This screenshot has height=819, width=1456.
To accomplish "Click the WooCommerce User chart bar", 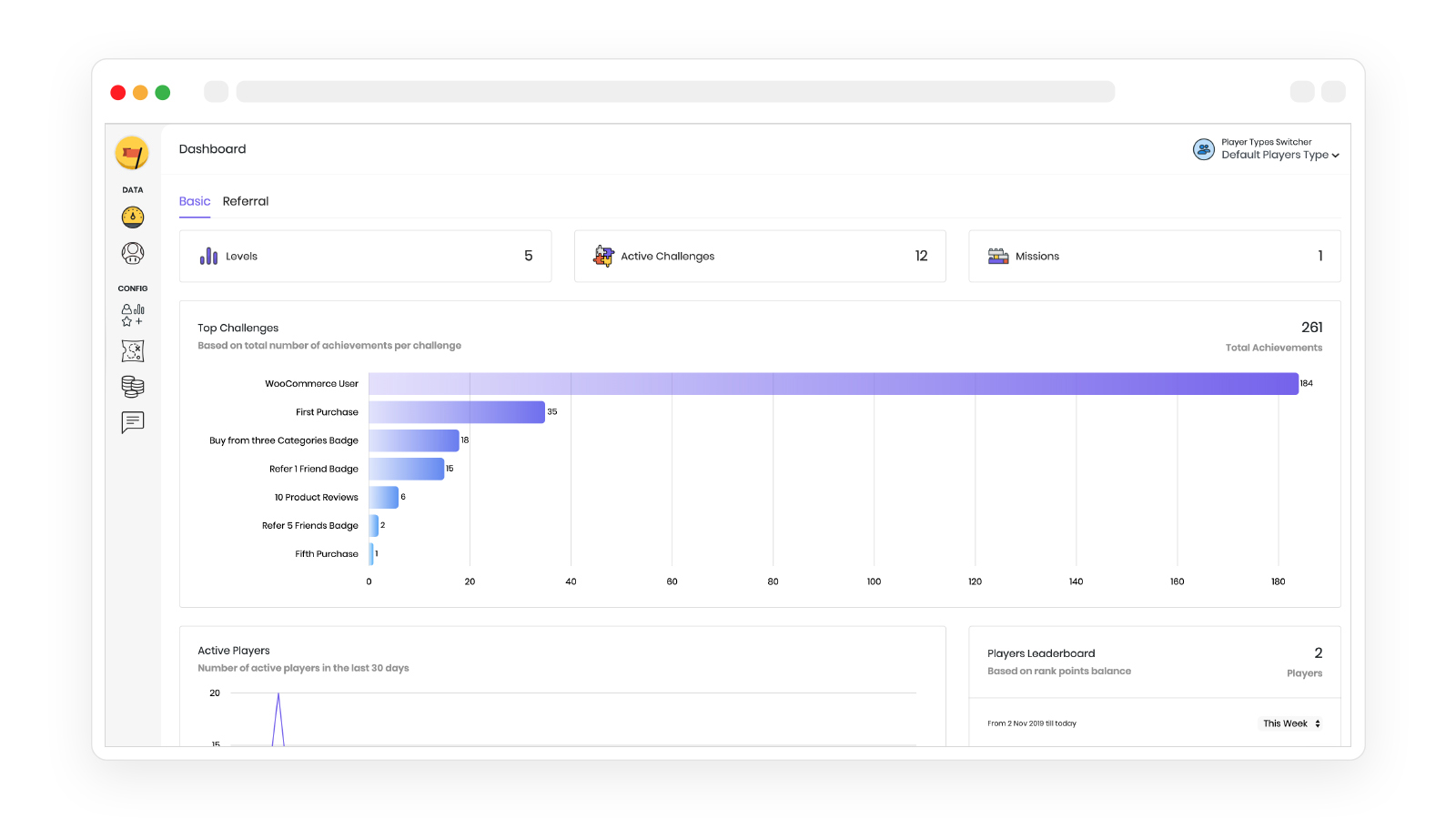I will tap(834, 383).
